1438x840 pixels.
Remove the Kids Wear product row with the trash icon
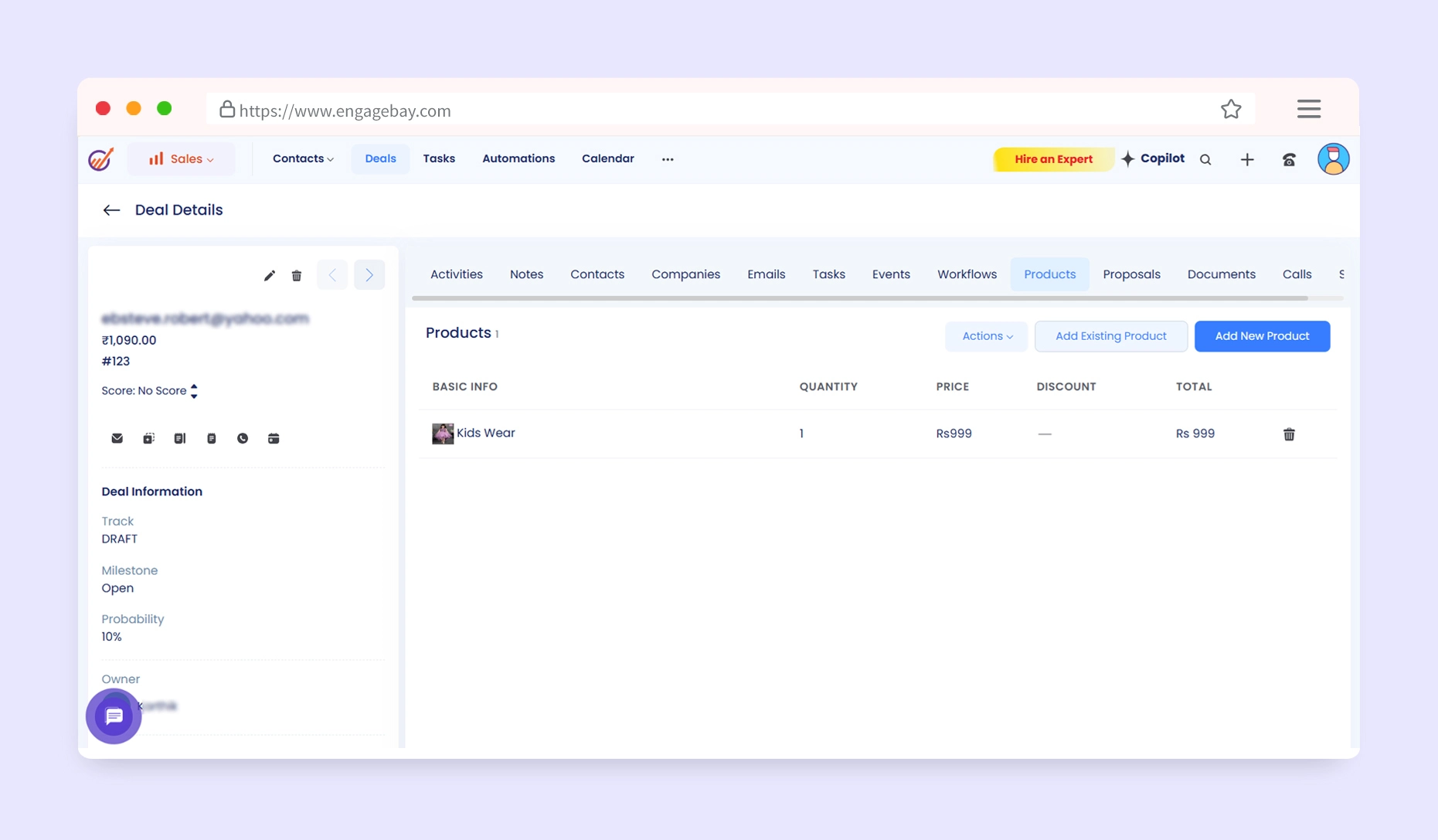1289,434
